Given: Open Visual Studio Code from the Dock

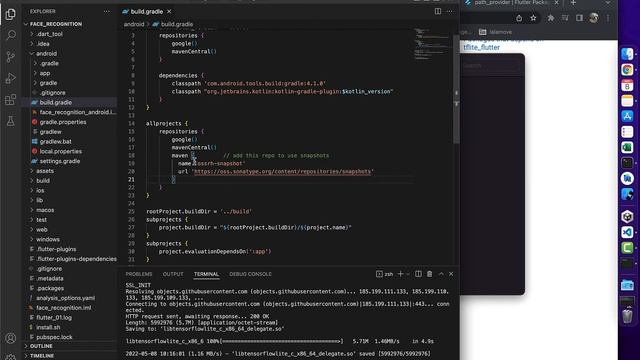Looking at the screenshot, I should (627, 232).
